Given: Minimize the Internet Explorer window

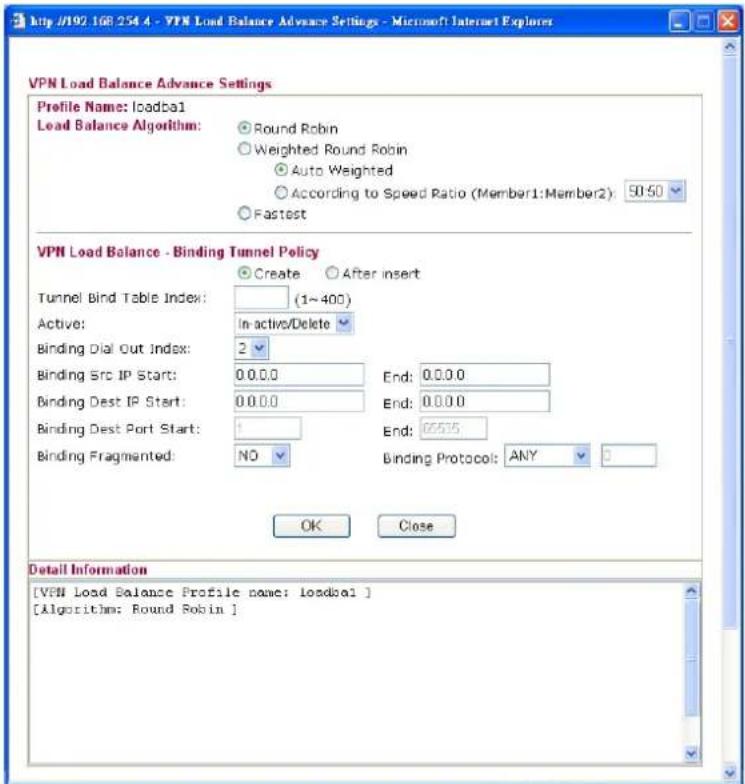Looking at the screenshot, I should coord(679,22).
